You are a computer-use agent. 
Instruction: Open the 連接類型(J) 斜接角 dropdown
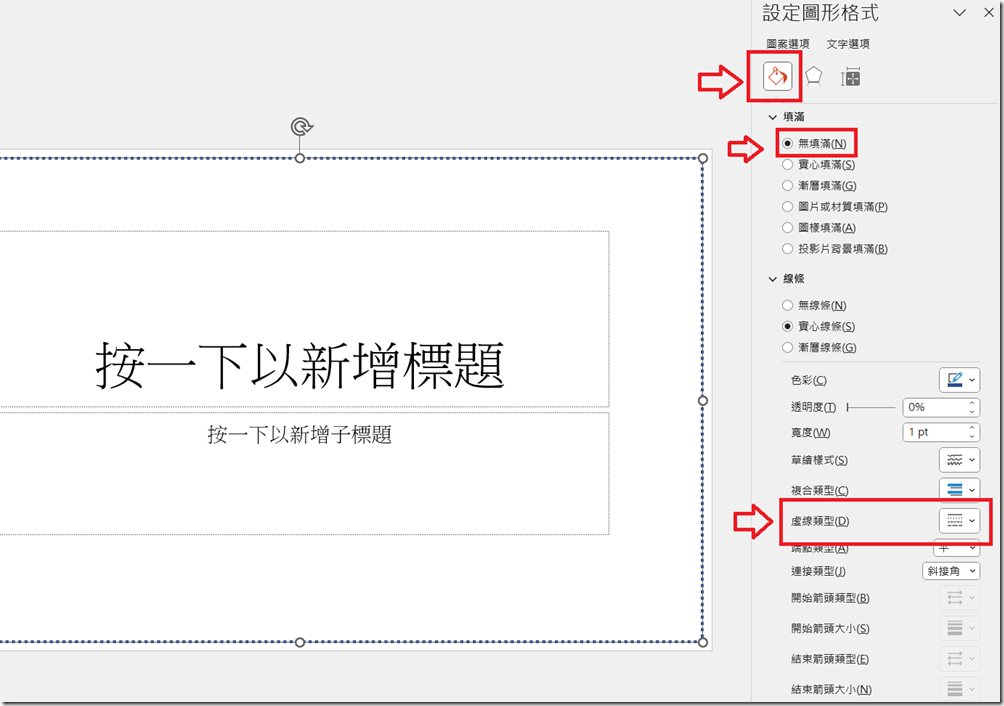(x=951, y=571)
